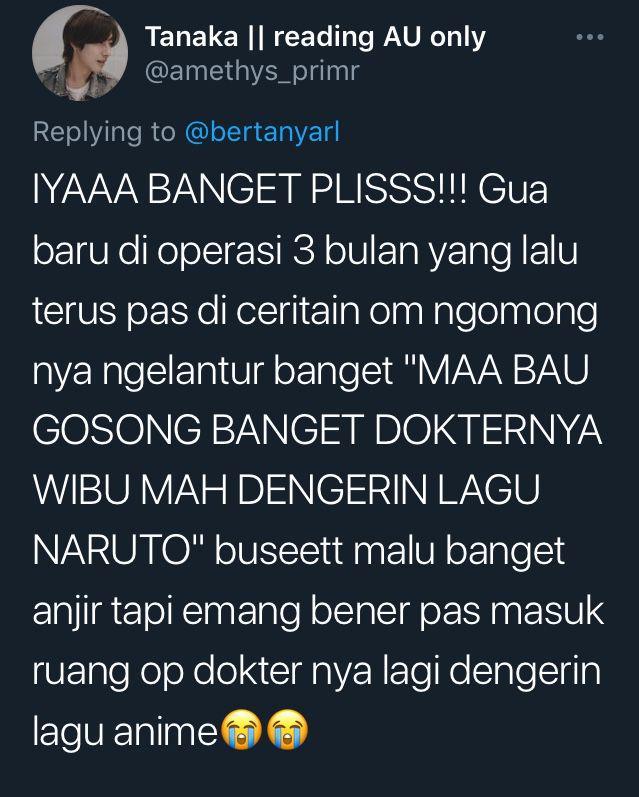Open the @bertanyarl profile link

(262, 132)
